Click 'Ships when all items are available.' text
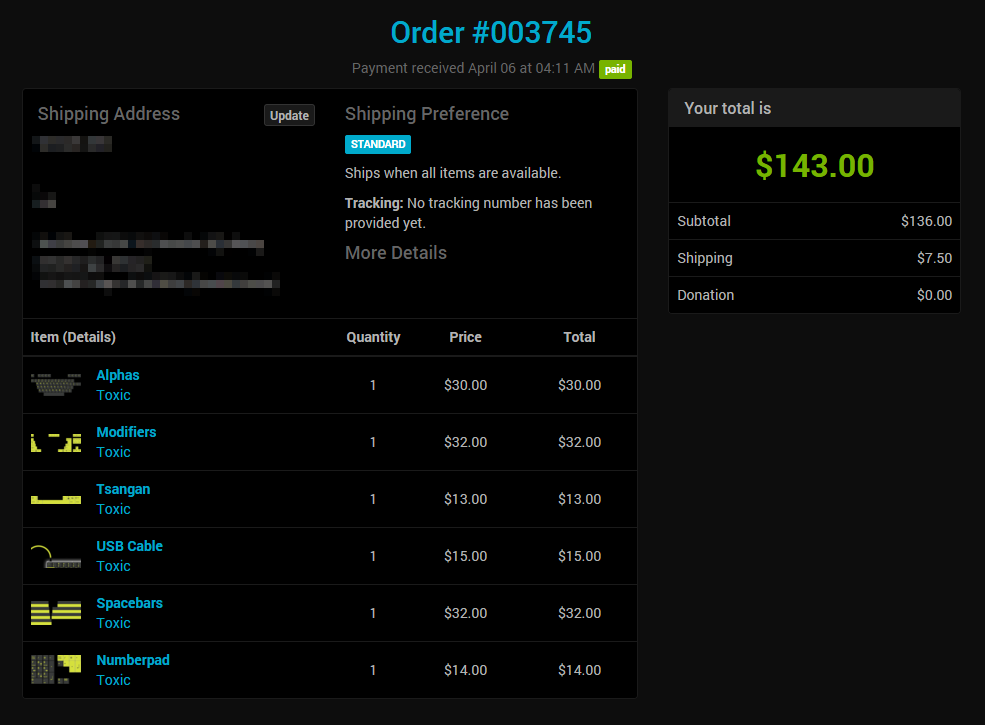985x725 pixels. tap(453, 173)
